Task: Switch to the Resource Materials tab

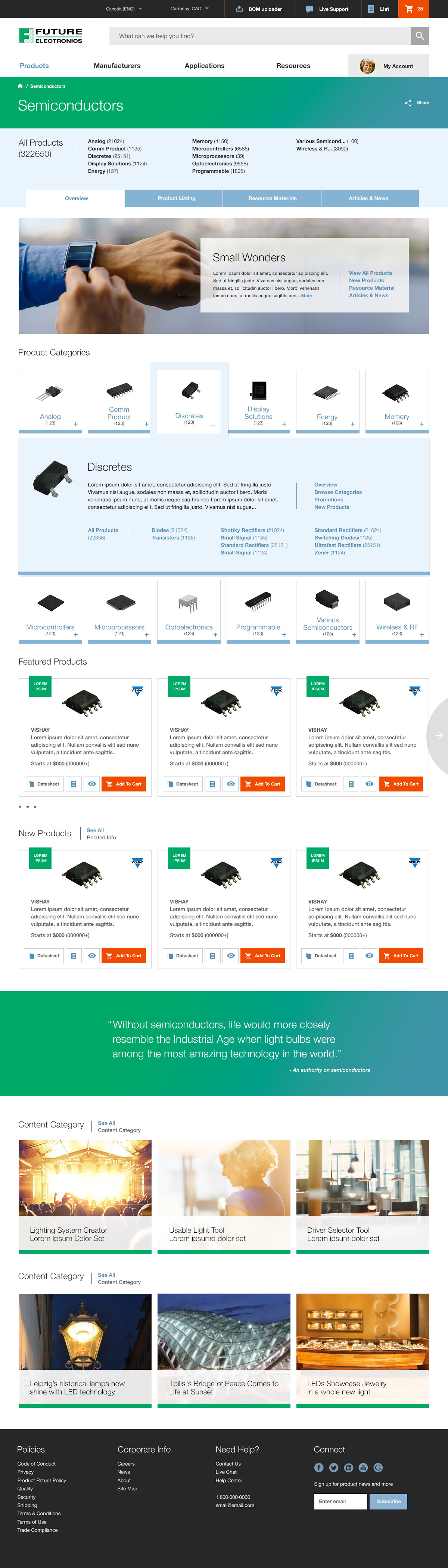Action: pyautogui.click(x=272, y=199)
